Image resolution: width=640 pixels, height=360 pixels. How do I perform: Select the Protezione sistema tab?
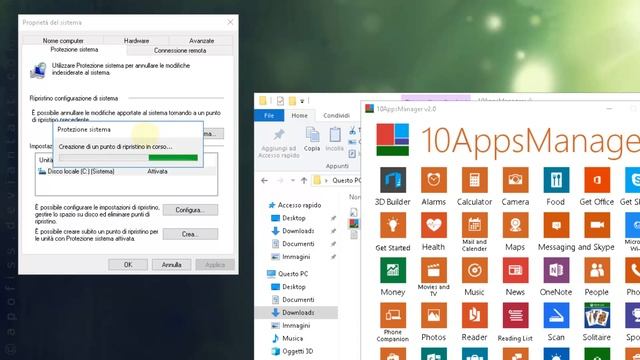point(74,49)
